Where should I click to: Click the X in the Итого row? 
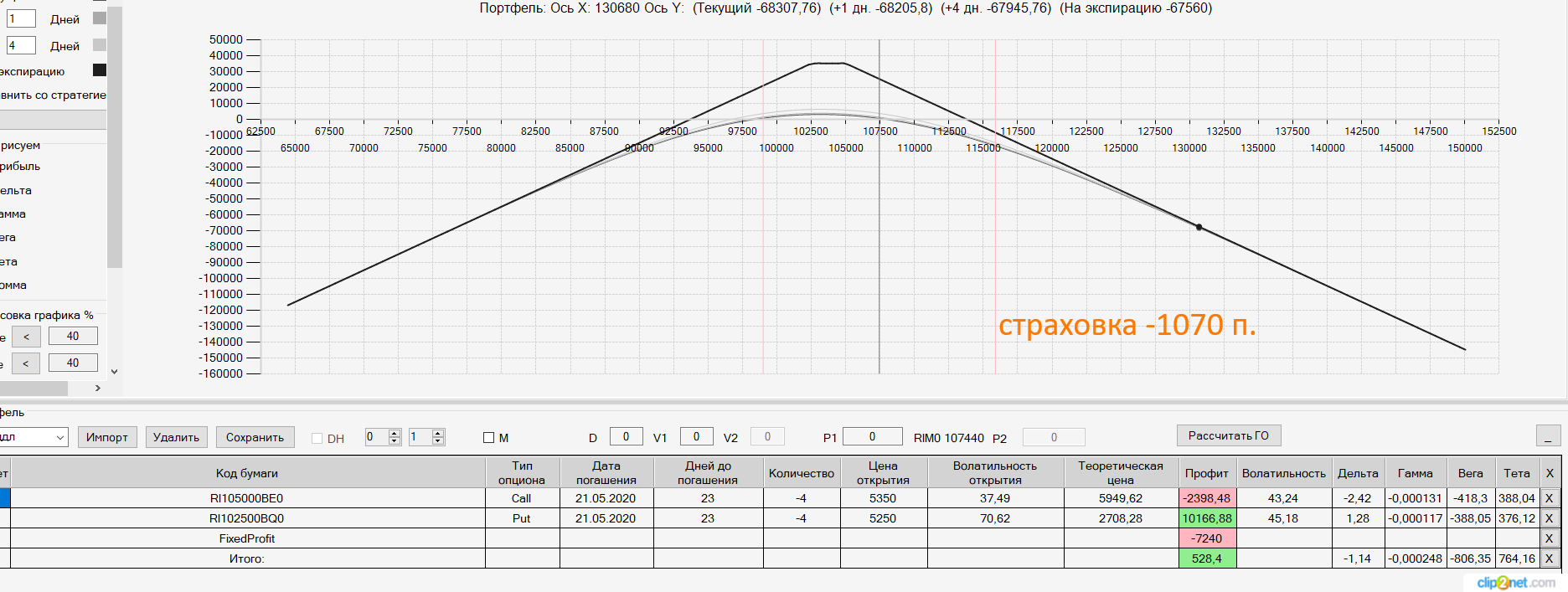click(1549, 559)
